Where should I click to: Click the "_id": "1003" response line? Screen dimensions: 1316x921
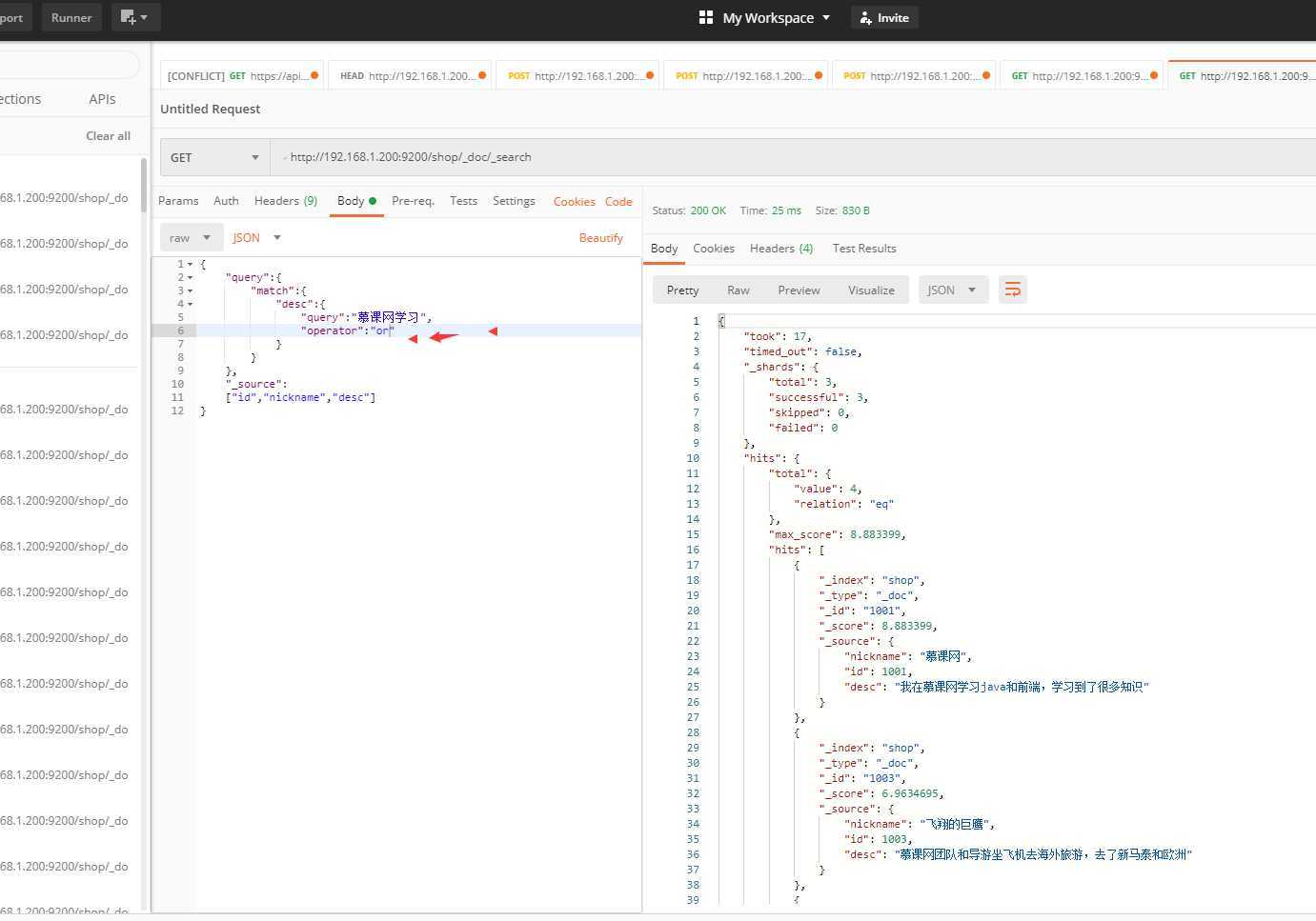click(861, 778)
